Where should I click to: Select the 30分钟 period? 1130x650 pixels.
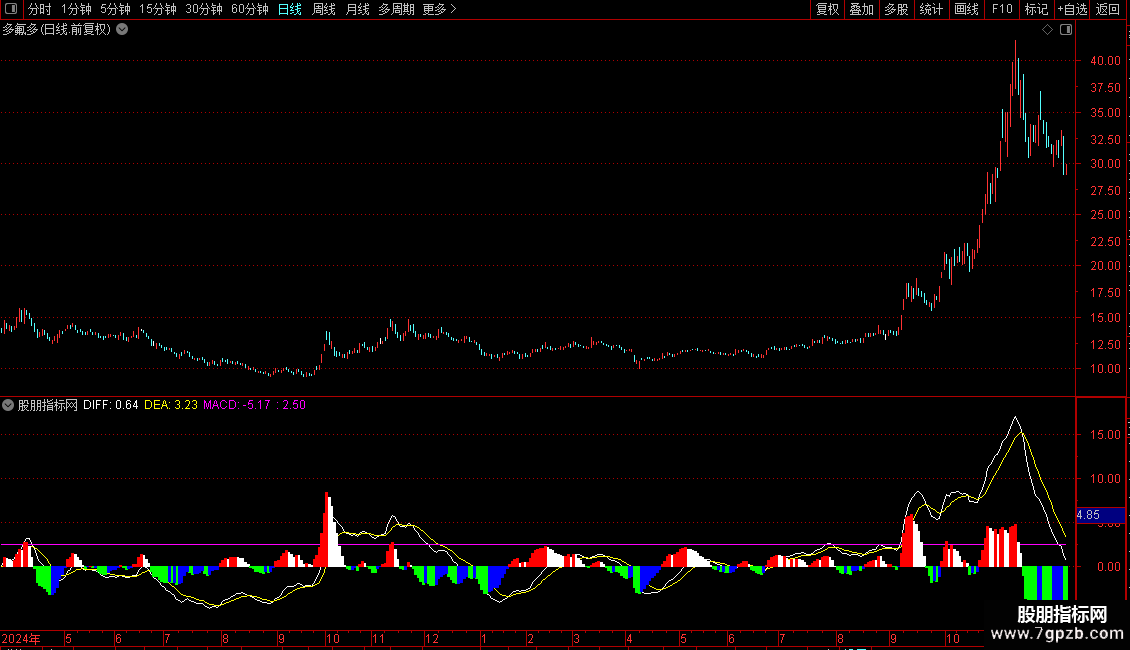click(204, 9)
